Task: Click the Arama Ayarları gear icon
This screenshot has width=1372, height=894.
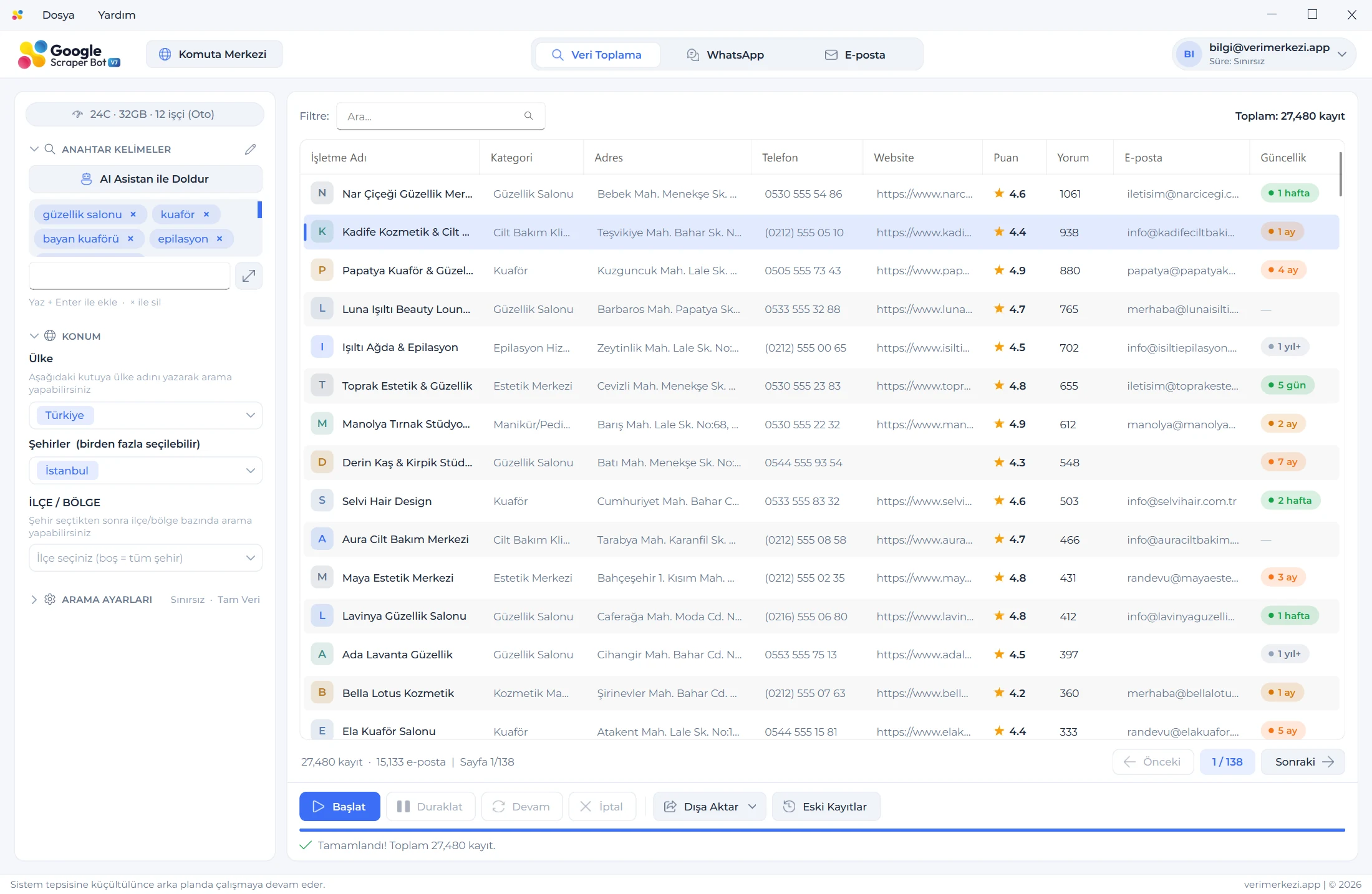Action: click(50, 599)
